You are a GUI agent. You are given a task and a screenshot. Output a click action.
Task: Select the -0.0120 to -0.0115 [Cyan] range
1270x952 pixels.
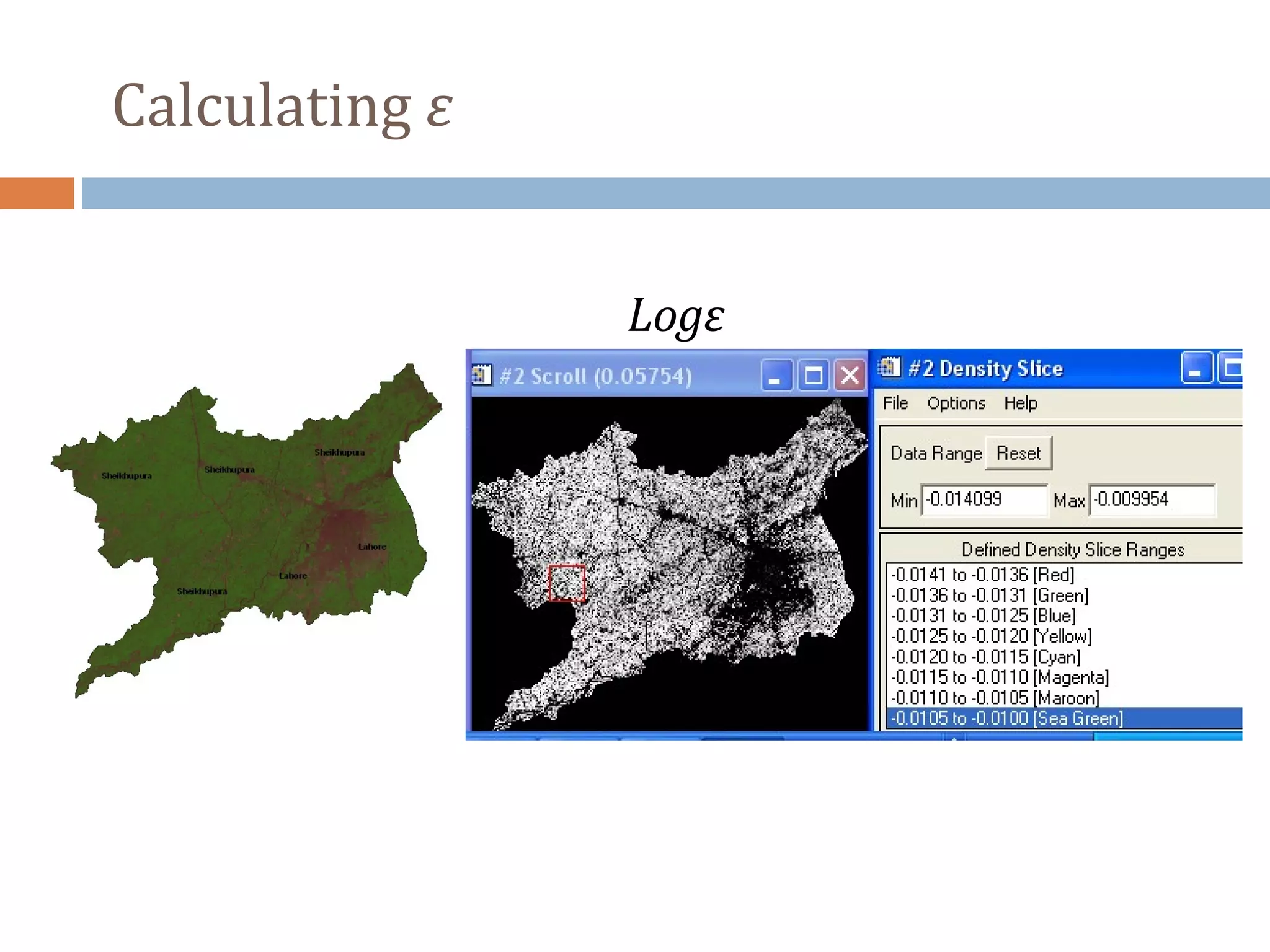tap(1064, 656)
